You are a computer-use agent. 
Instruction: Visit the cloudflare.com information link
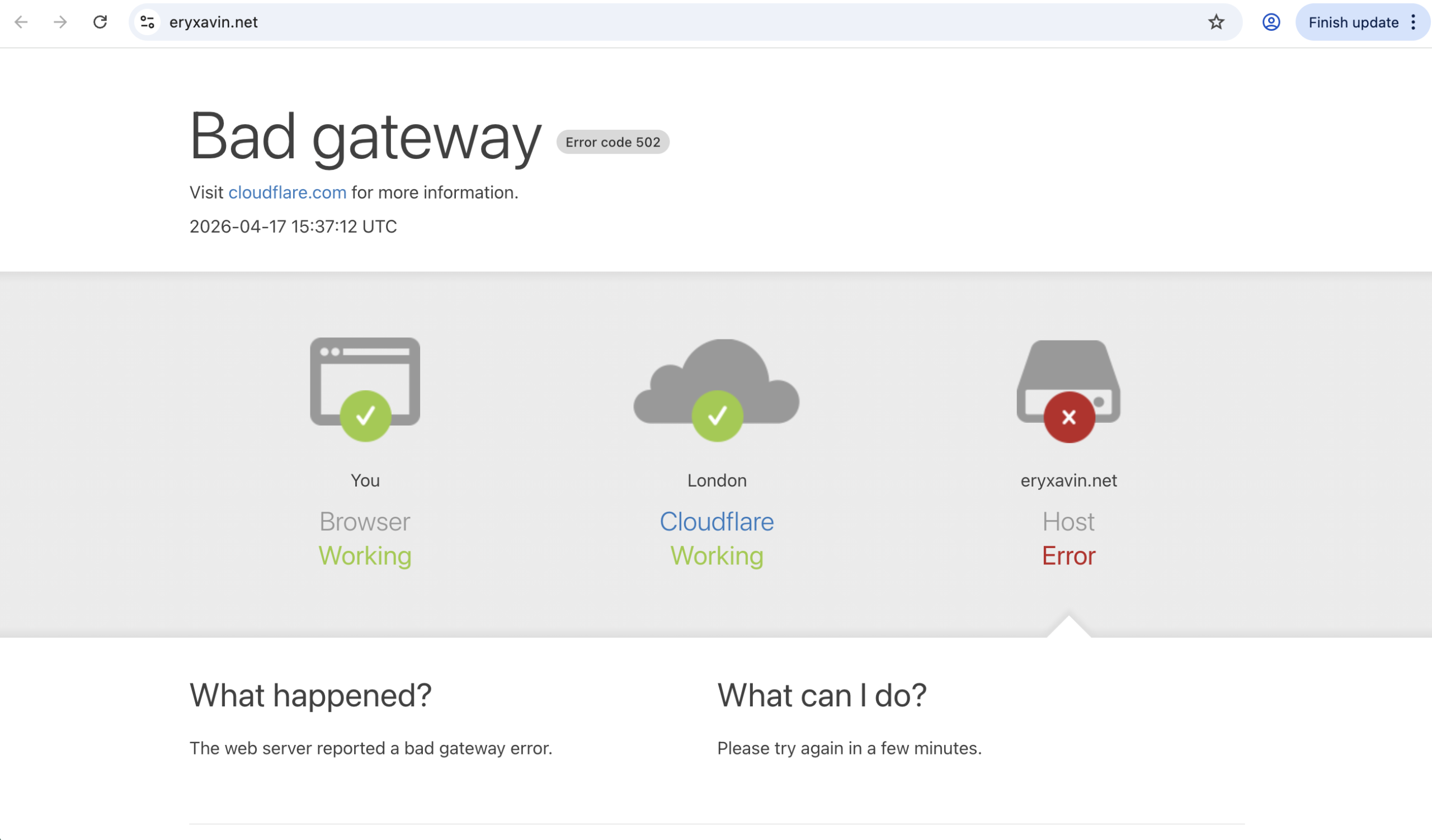[287, 192]
